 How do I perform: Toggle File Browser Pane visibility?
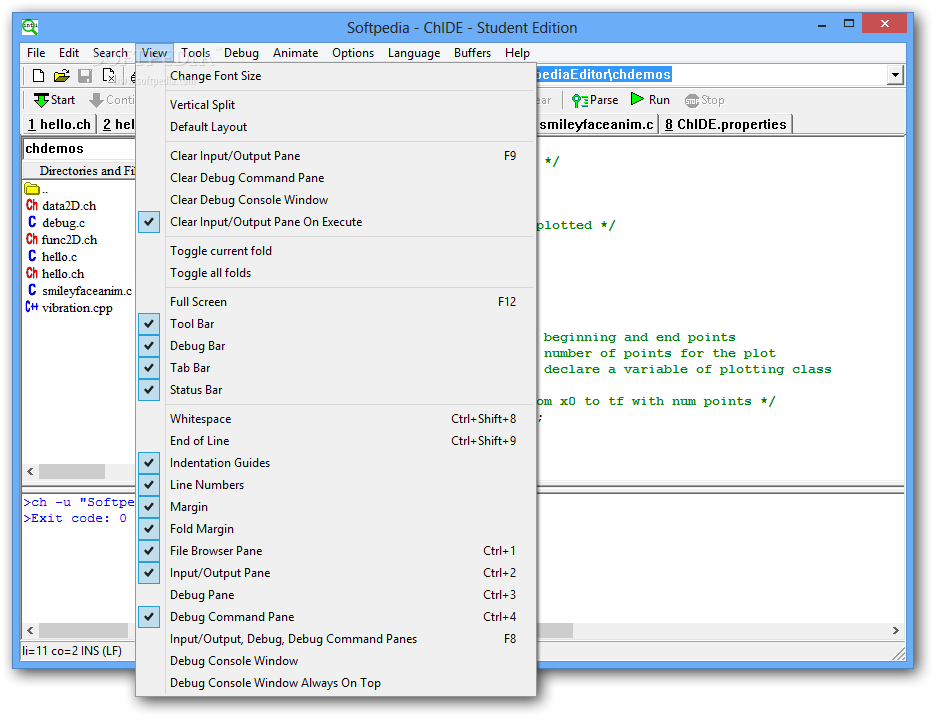tap(336, 551)
